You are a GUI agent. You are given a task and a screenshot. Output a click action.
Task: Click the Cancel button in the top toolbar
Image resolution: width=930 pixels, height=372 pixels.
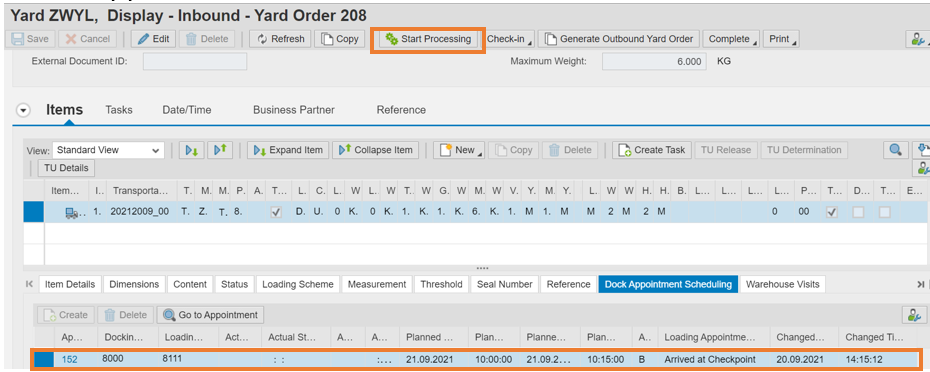coord(88,39)
